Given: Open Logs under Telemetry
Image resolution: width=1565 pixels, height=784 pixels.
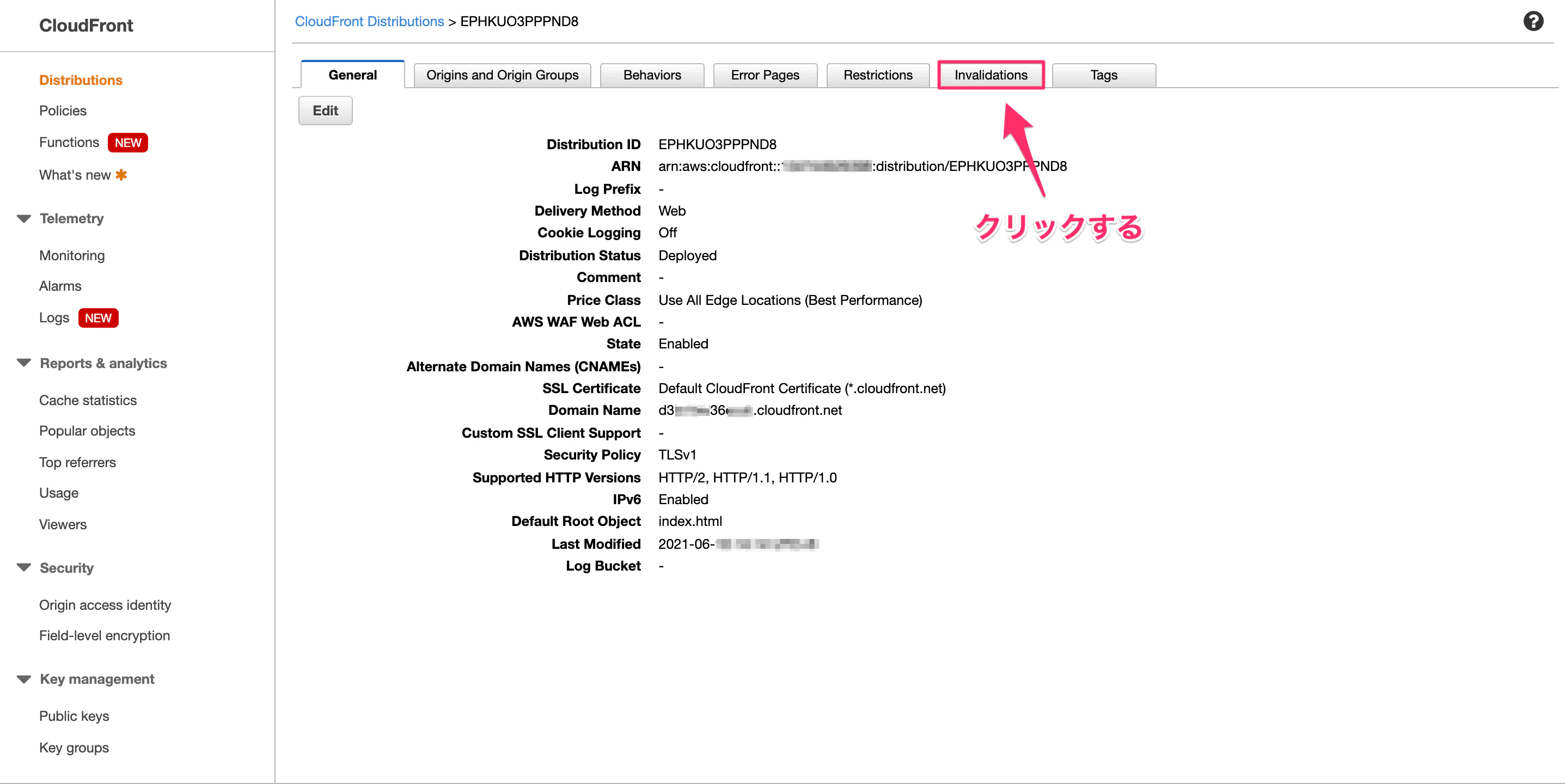Looking at the screenshot, I should tap(54, 317).
